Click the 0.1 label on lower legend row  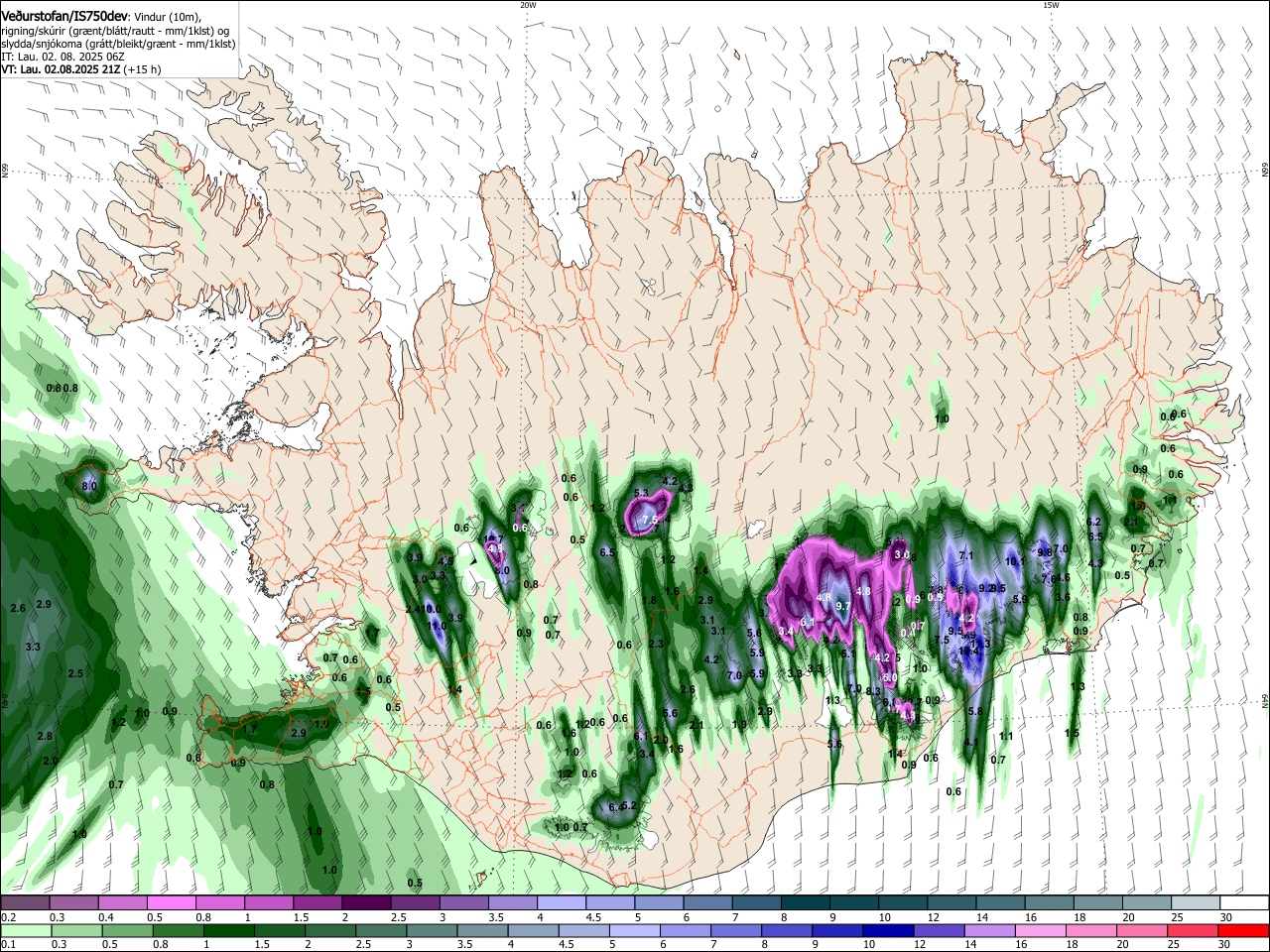tap(7, 945)
